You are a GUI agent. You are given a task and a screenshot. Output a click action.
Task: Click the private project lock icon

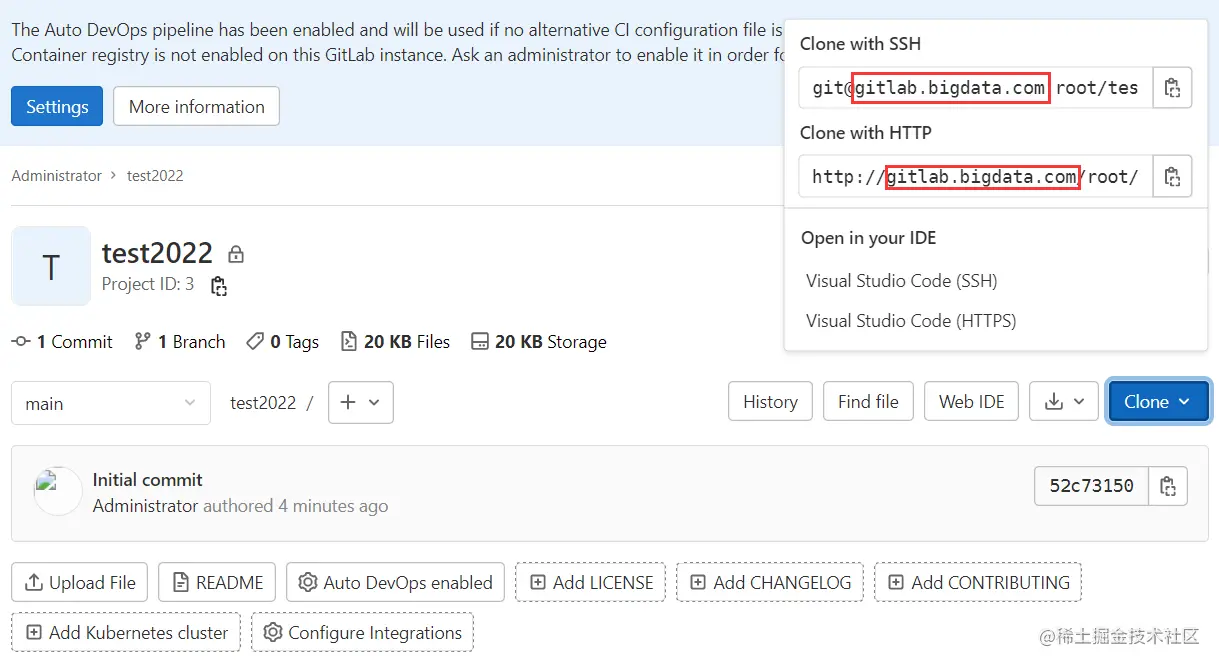click(x=236, y=254)
